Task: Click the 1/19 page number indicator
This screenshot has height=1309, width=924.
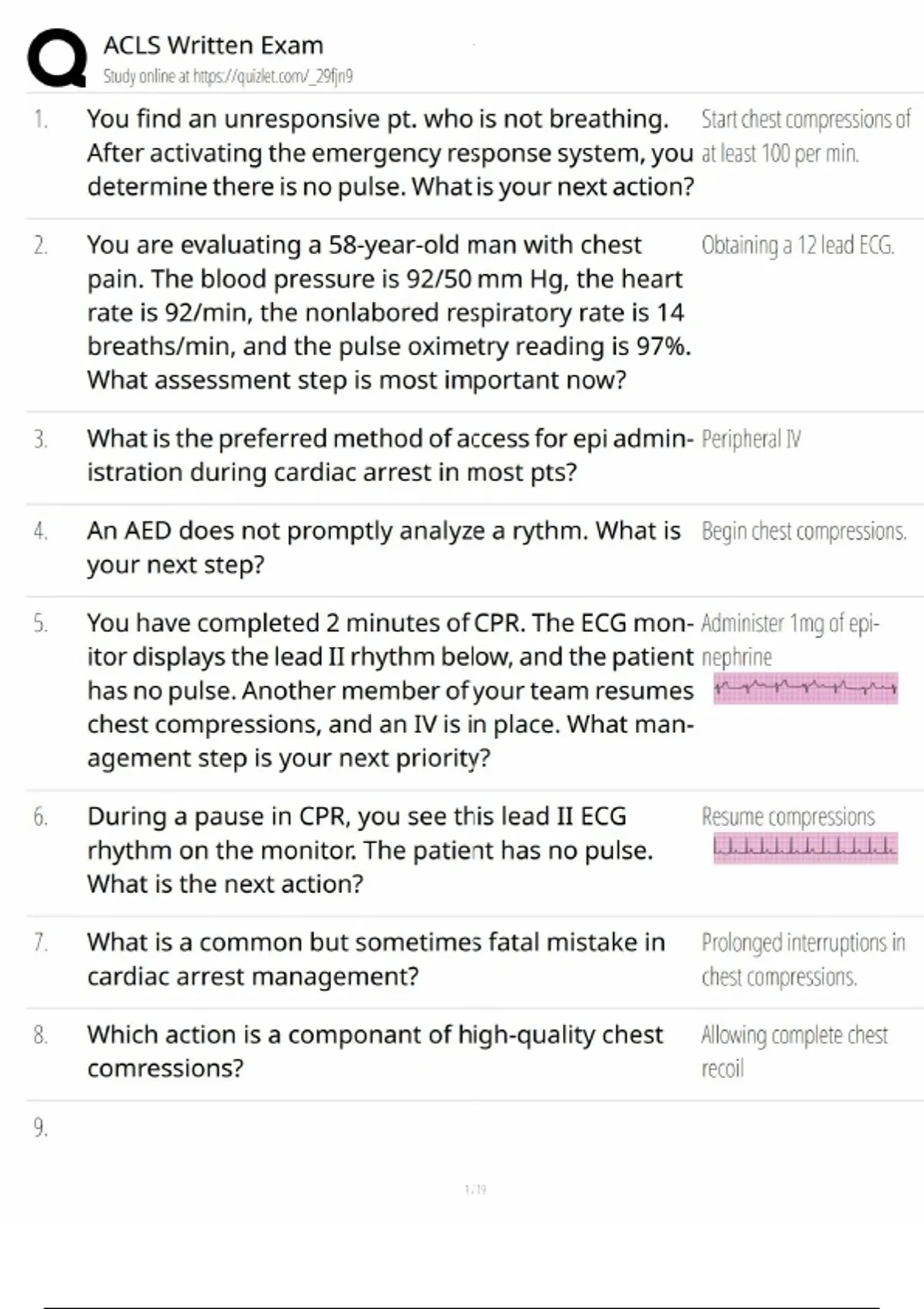Action: click(x=476, y=1190)
